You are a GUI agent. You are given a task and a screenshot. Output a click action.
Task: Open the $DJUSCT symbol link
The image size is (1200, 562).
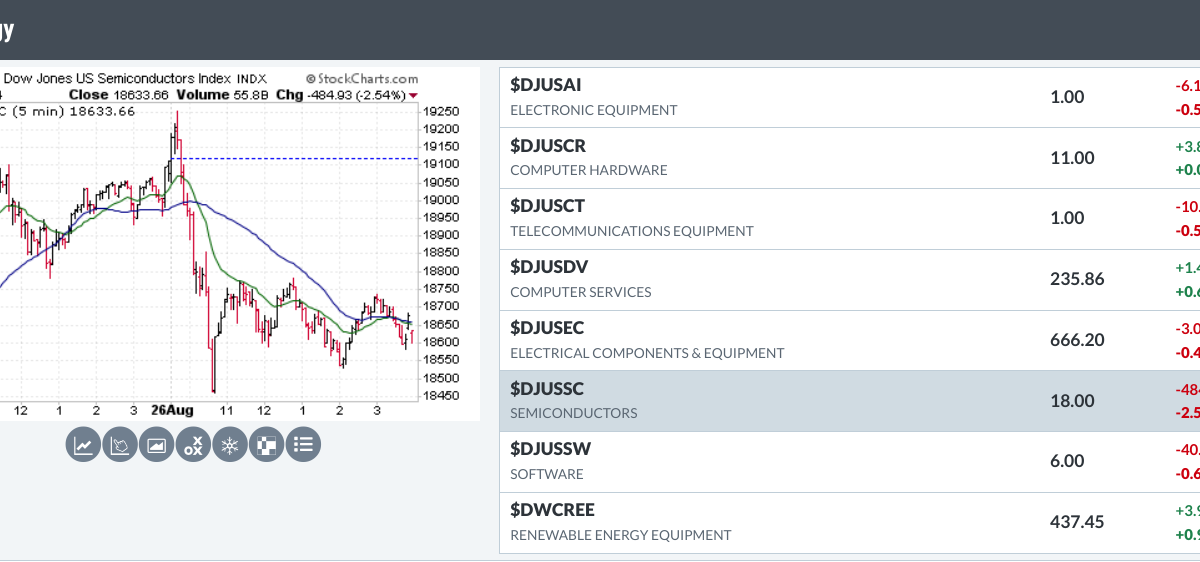coord(547,206)
